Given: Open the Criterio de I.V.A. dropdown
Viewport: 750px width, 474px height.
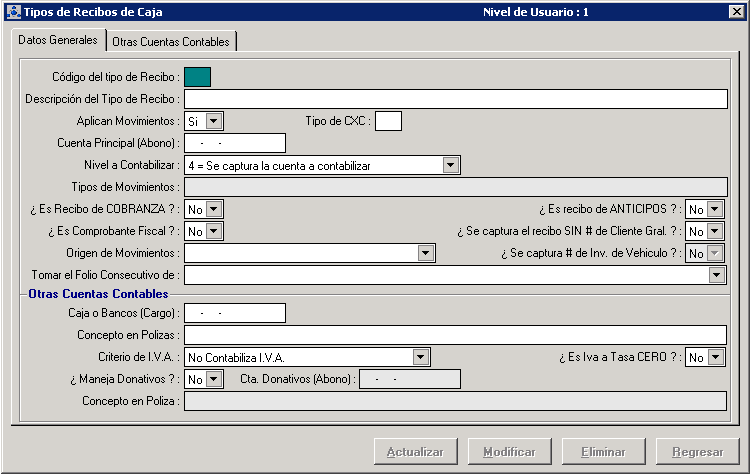Looking at the screenshot, I should 421,357.
